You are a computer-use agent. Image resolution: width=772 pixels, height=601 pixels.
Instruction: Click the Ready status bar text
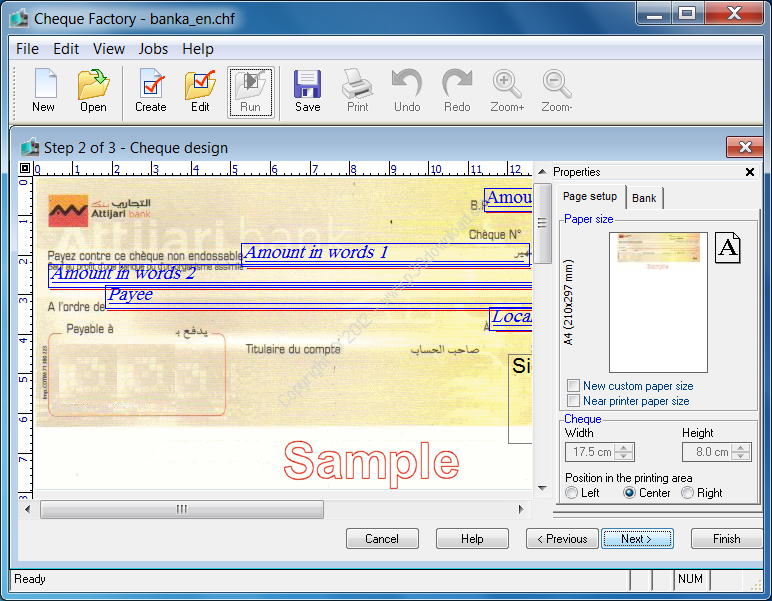coord(30,579)
